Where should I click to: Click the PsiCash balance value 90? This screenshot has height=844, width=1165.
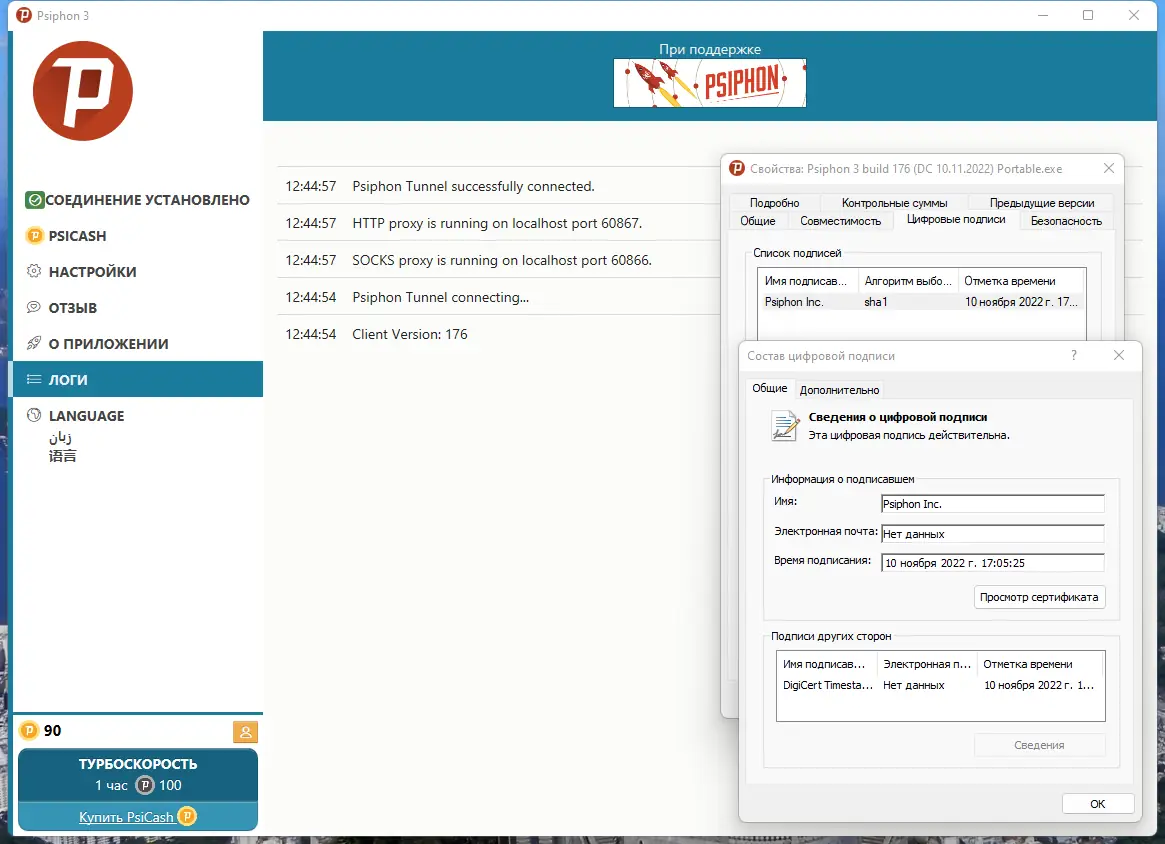(x=52, y=730)
